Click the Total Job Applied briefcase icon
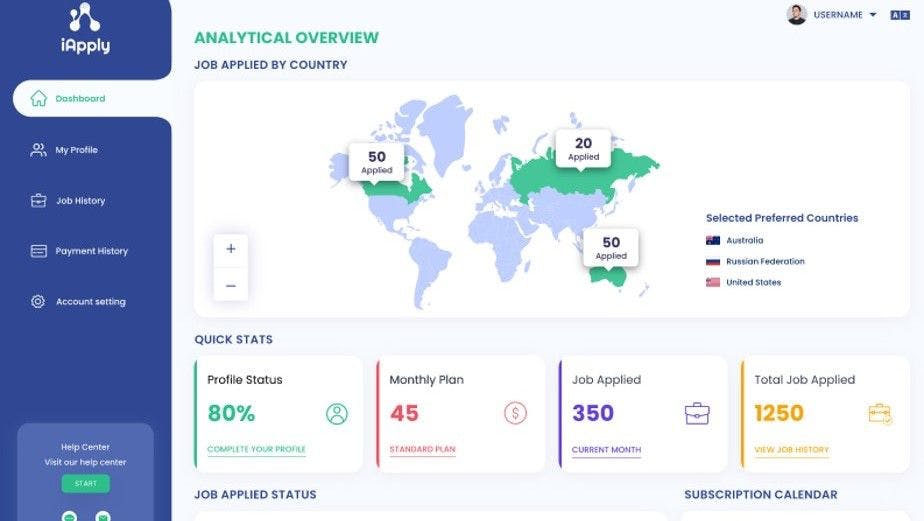The width and height of the screenshot is (924, 521). click(880, 413)
